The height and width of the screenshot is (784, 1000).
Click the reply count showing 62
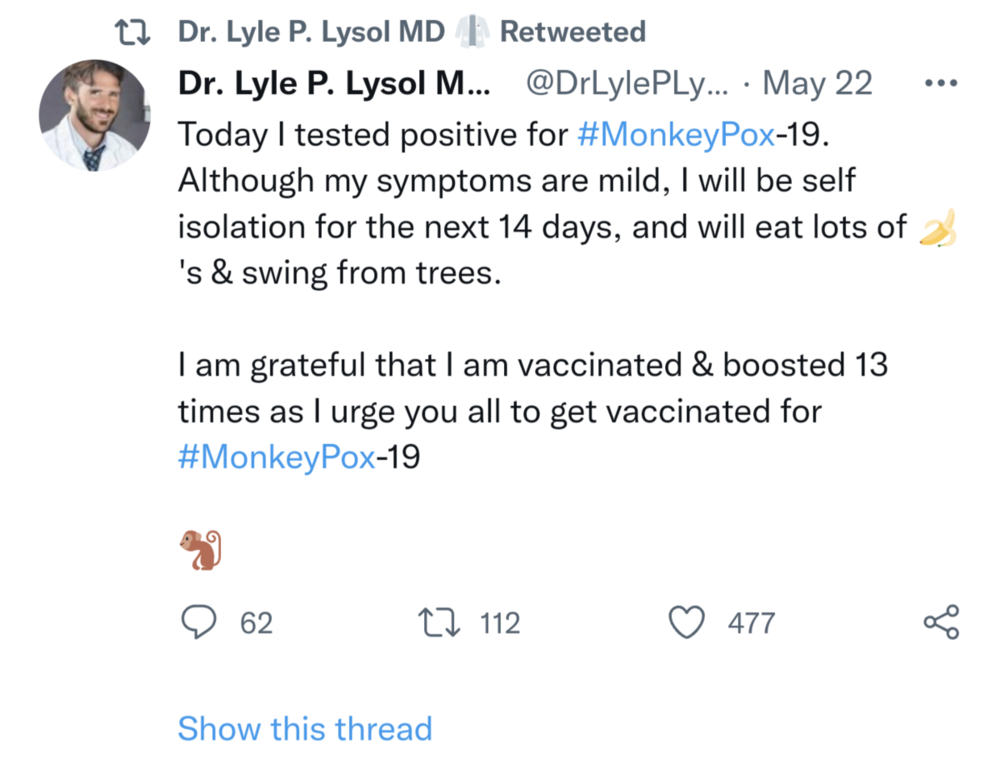[x=256, y=622]
